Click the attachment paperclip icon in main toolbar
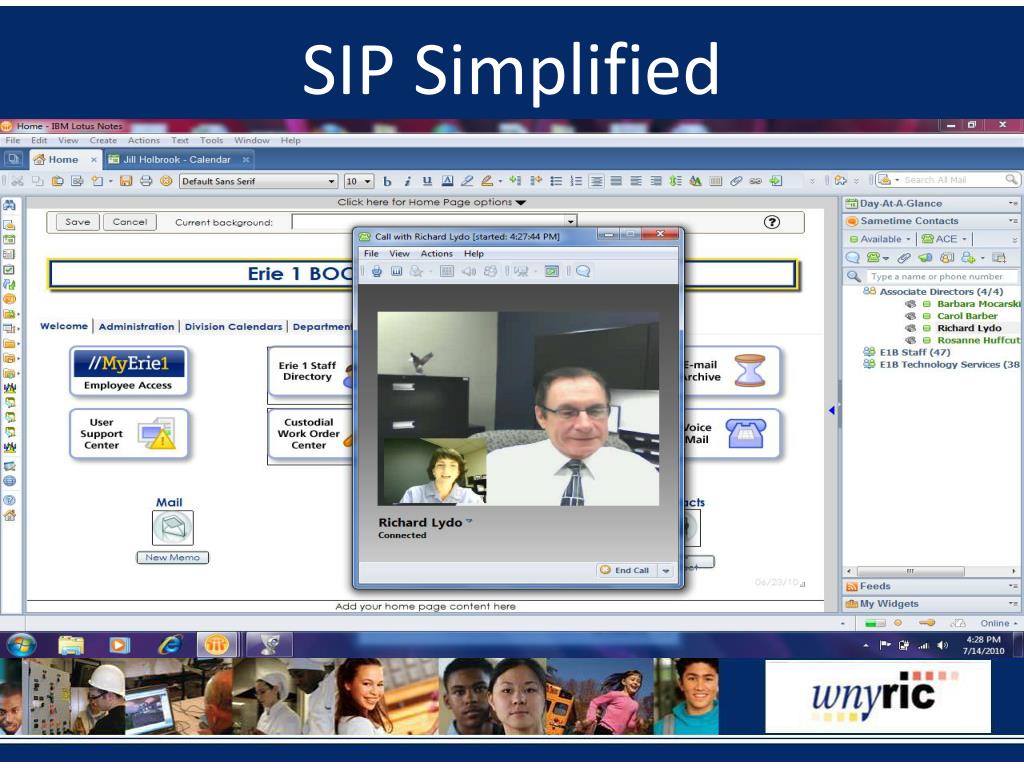Image resolution: width=1024 pixels, height=768 pixels. [x=736, y=181]
